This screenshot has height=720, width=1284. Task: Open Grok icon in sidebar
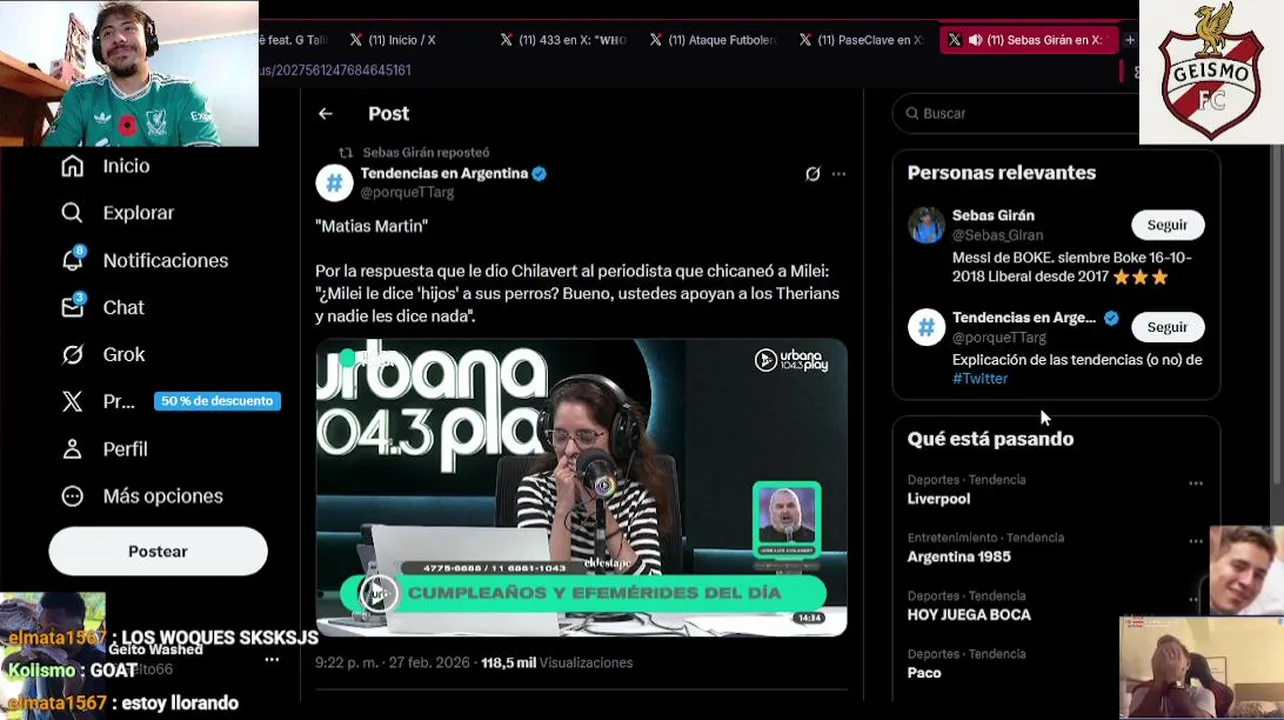[x=72, y=354]
